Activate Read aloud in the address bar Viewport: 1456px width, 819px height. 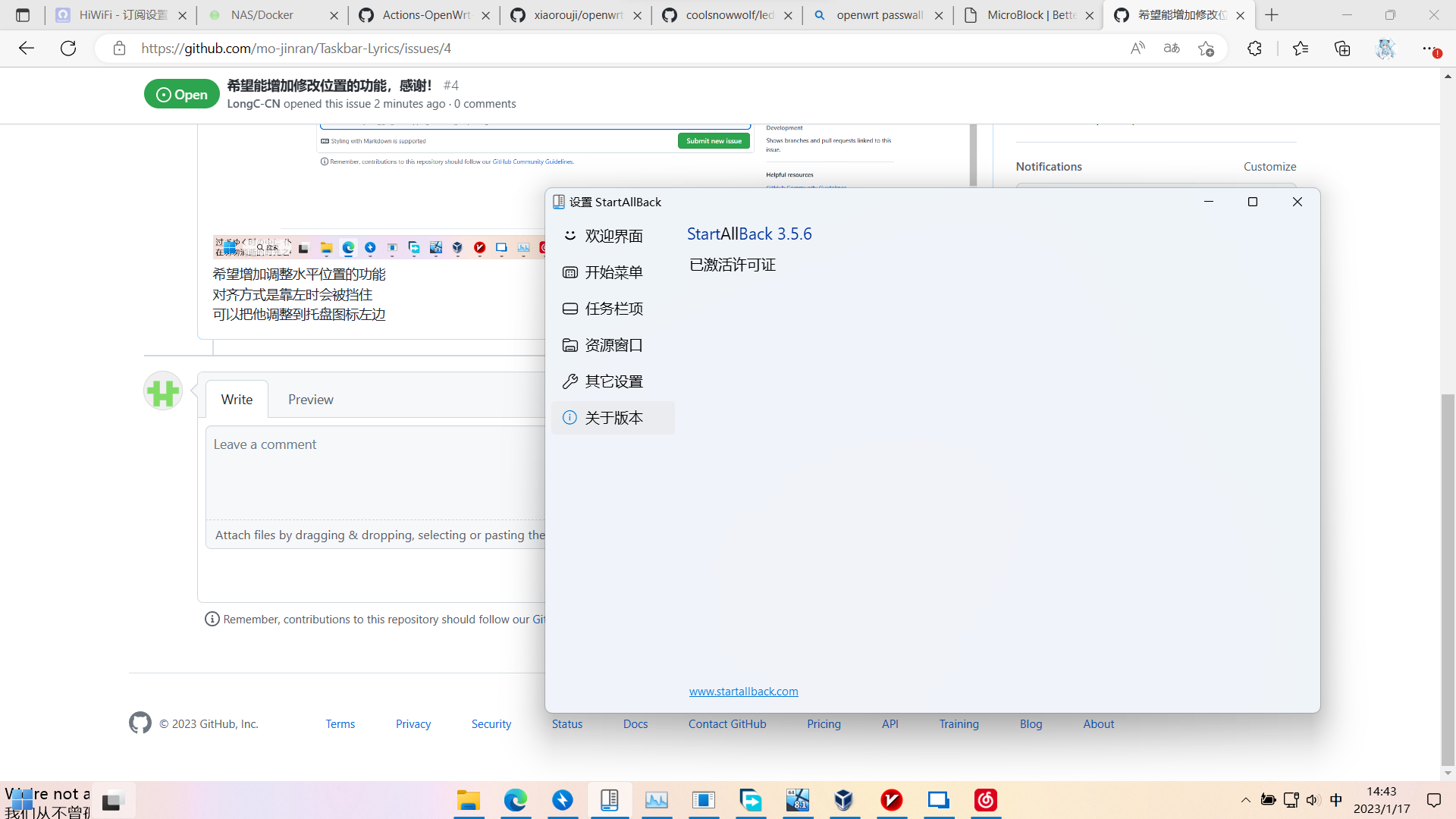[x=1137, y=48]
